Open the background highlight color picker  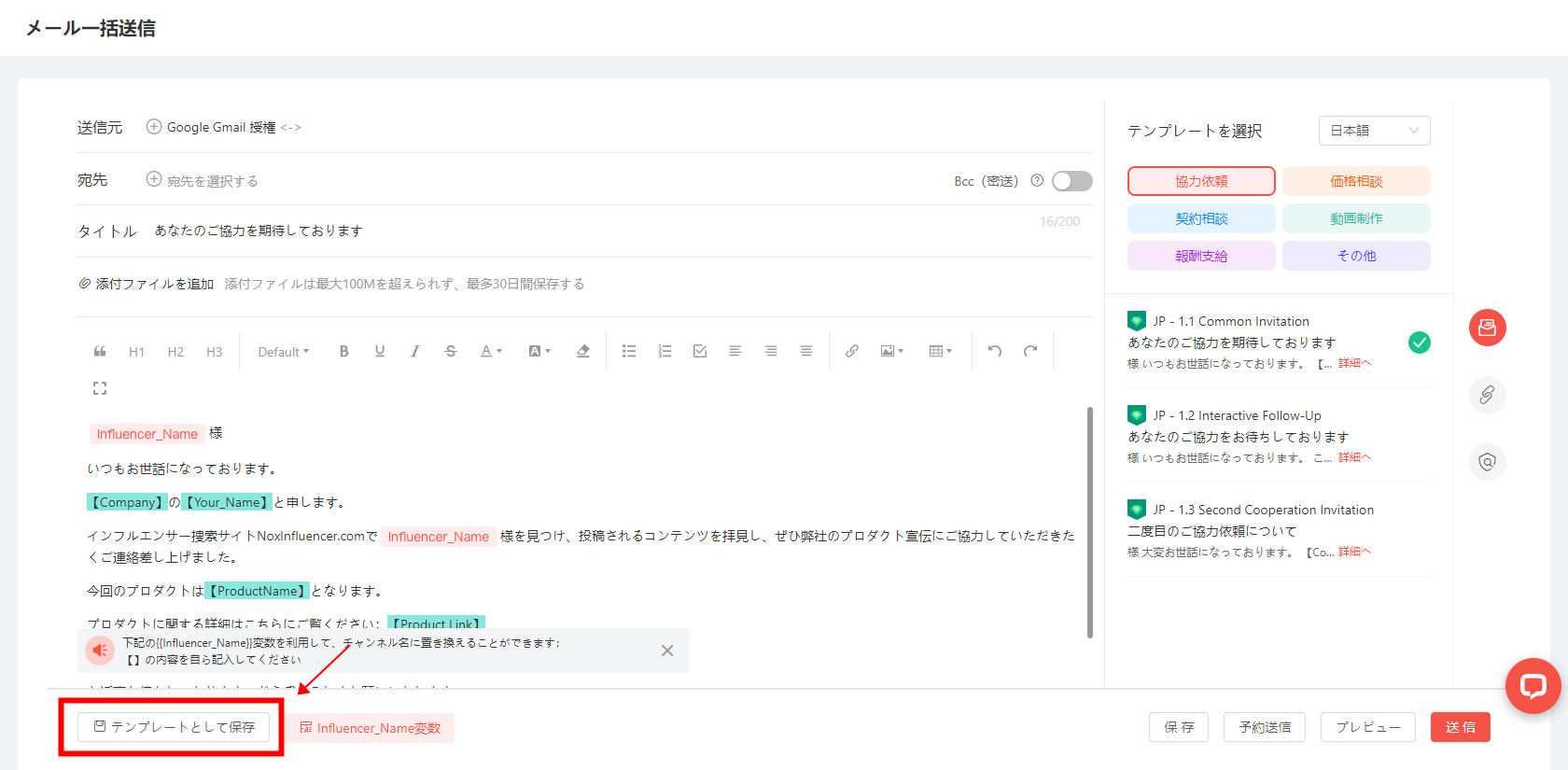coord(539,352)
